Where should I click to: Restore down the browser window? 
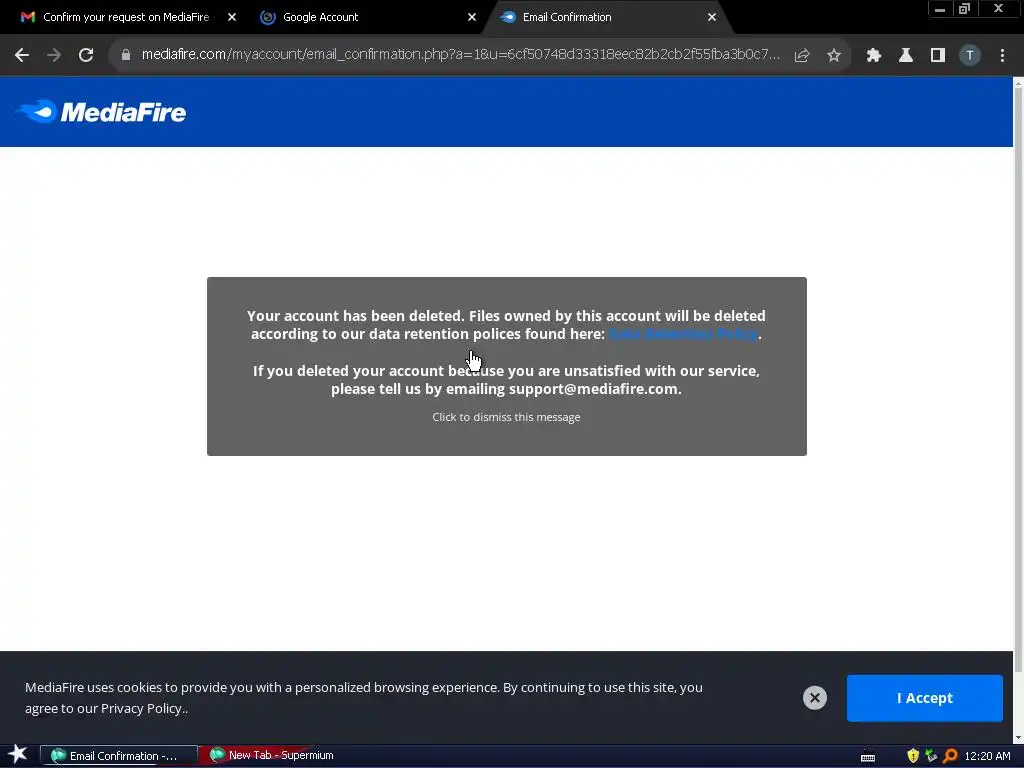click(x=965, y=9)
